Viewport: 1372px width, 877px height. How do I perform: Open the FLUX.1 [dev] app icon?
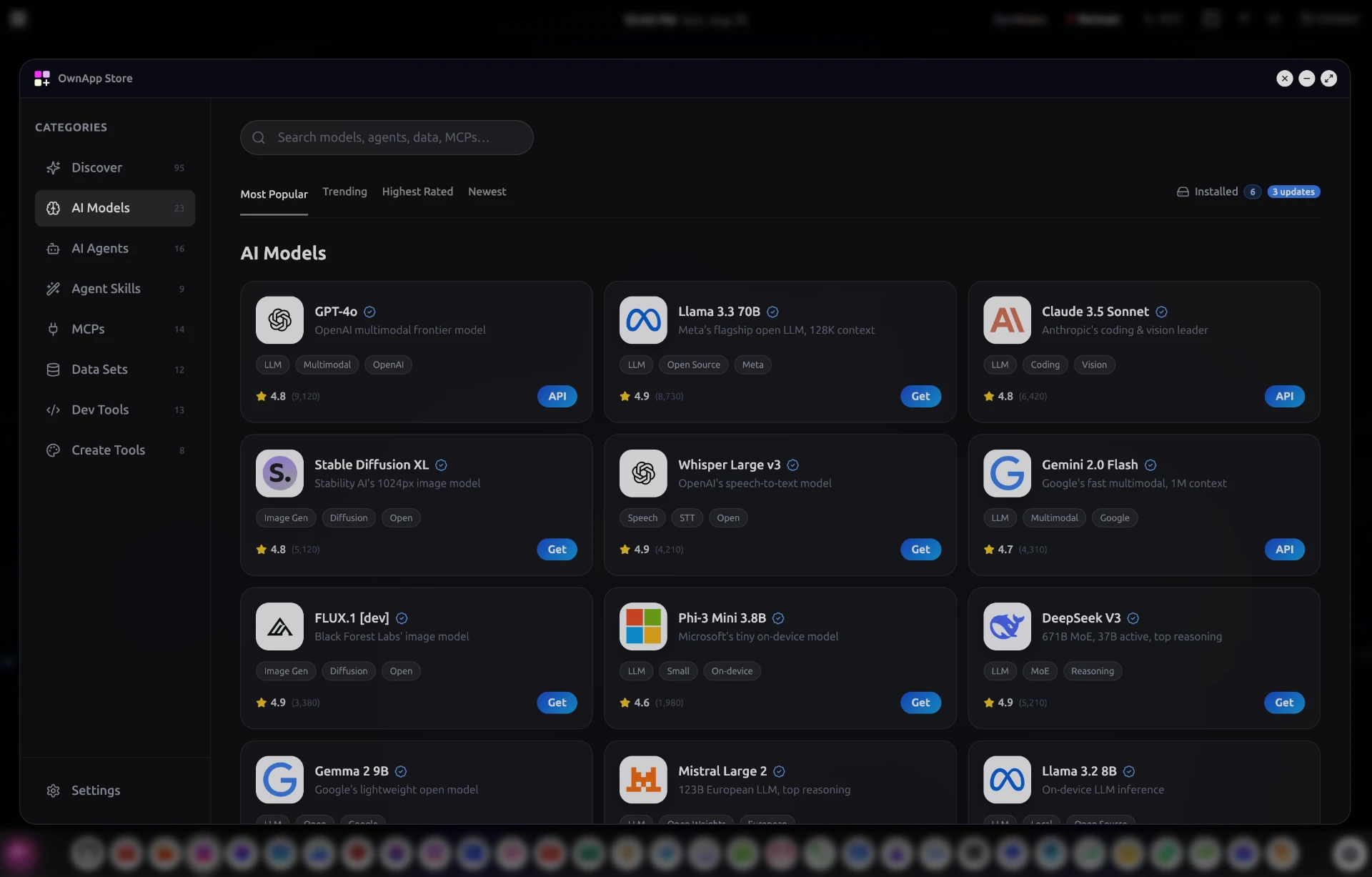coord(279,626)
